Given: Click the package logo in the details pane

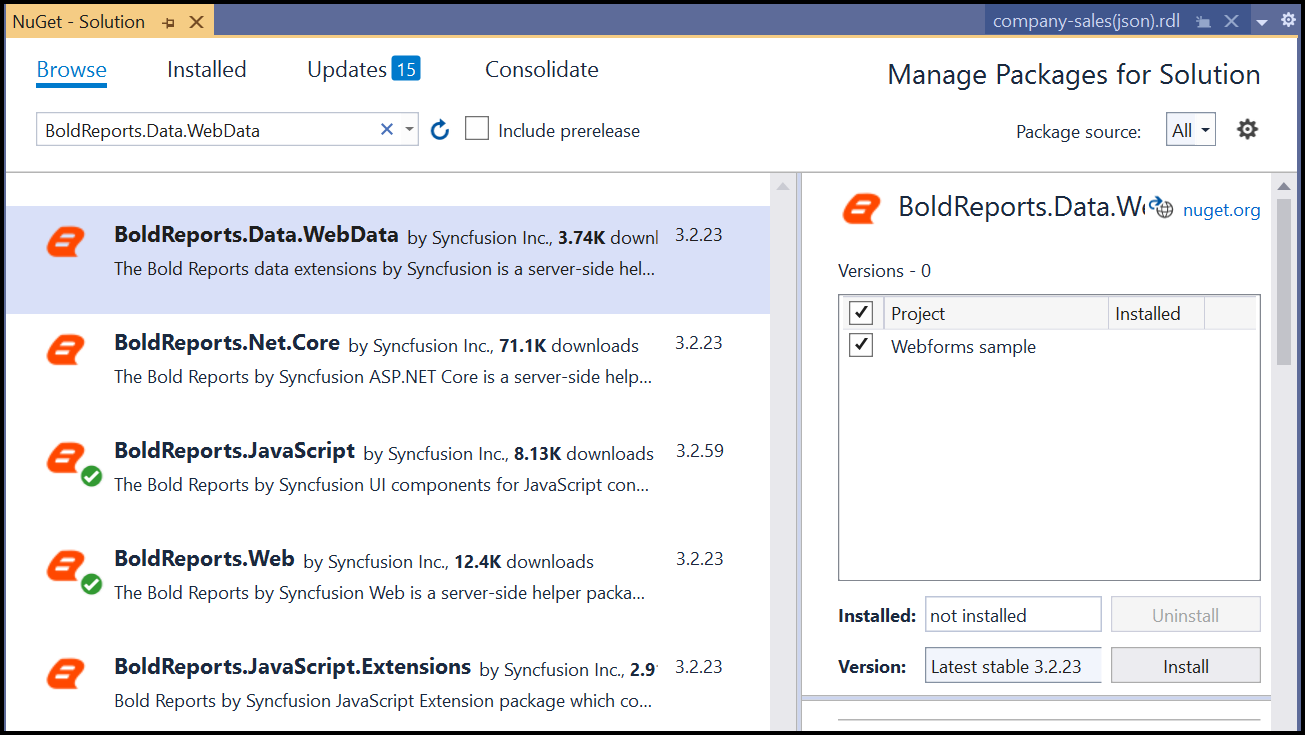Looking at the screenshot, I should click(861, 207).
